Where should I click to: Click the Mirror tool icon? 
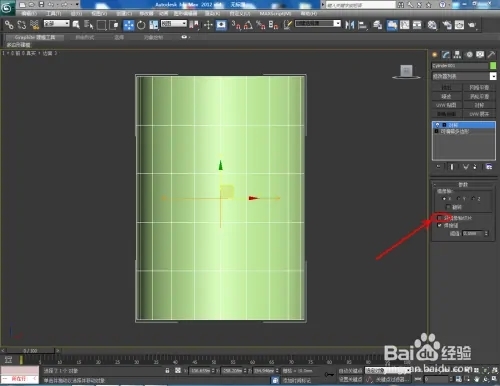pyautogui.click(x=350, y=25)
